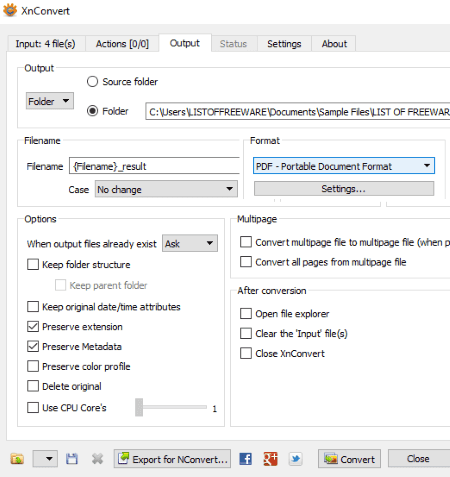This screenshot has height=477, width=450.
Task: Open the Ask overwrite behavior dropdown
Action: coord(190,244)
